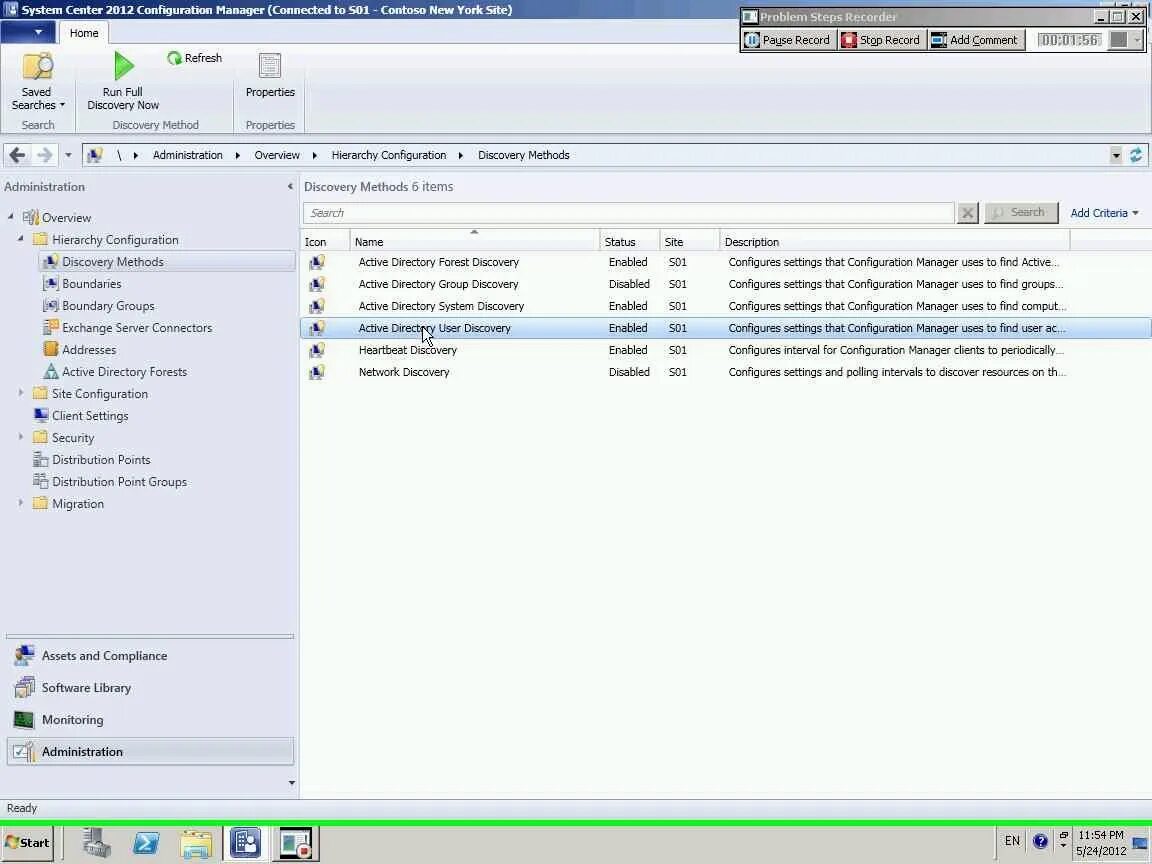Click Heartbeat Discovery row icon
Viewport: 1152px width, 864px height.
(317, 350)
